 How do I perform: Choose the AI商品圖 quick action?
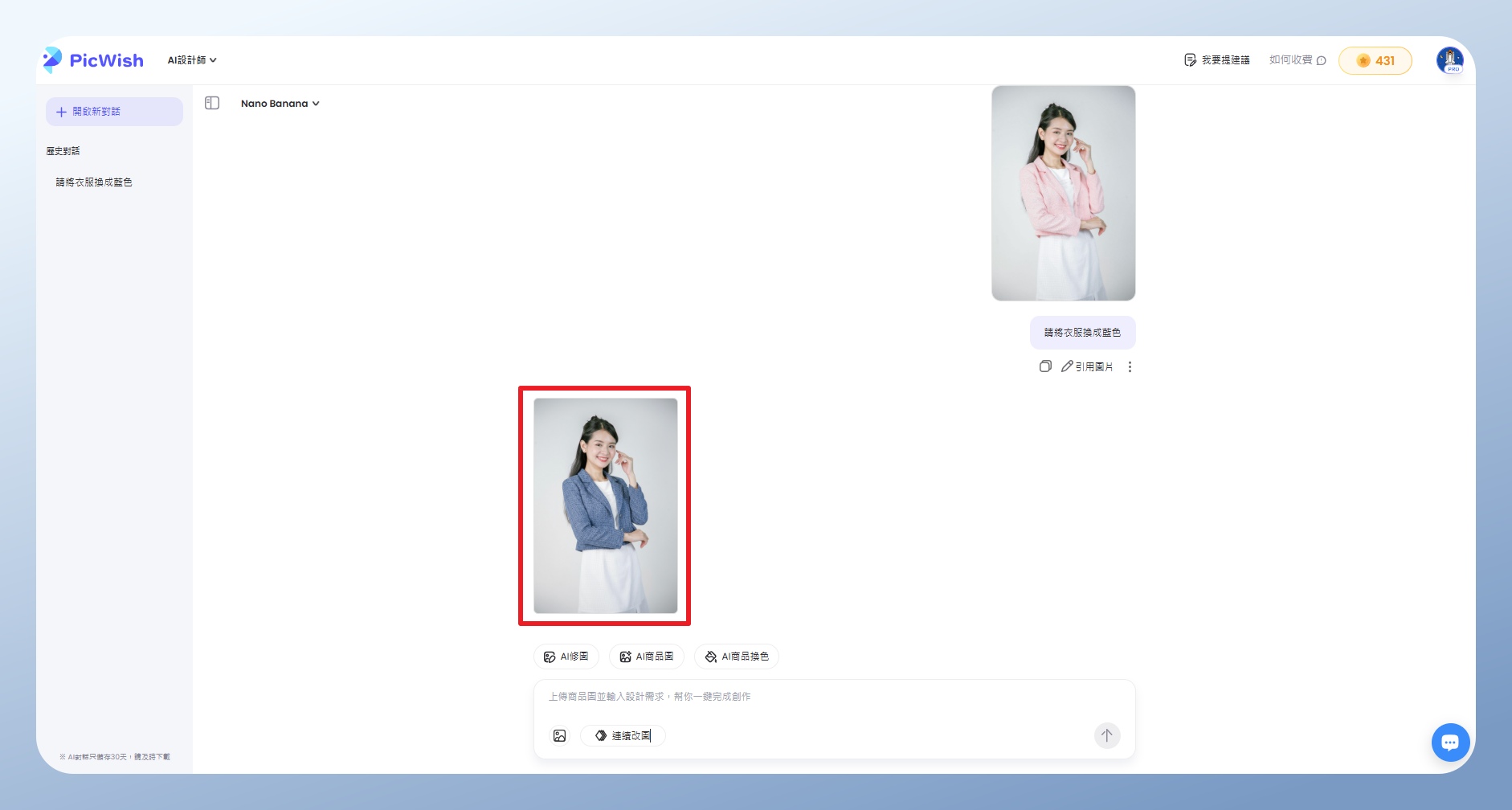647,657
